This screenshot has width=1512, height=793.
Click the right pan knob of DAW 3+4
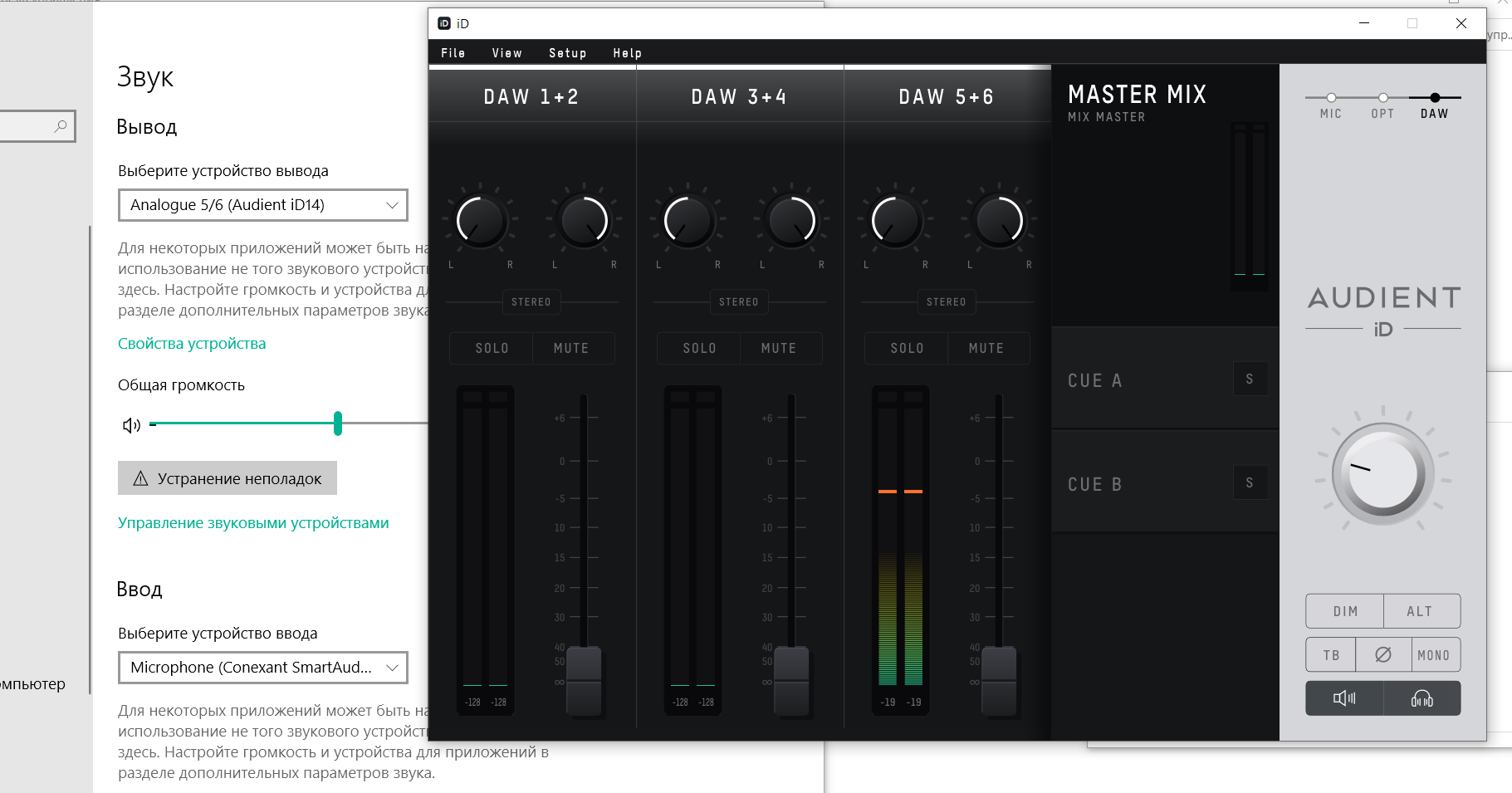792,221
